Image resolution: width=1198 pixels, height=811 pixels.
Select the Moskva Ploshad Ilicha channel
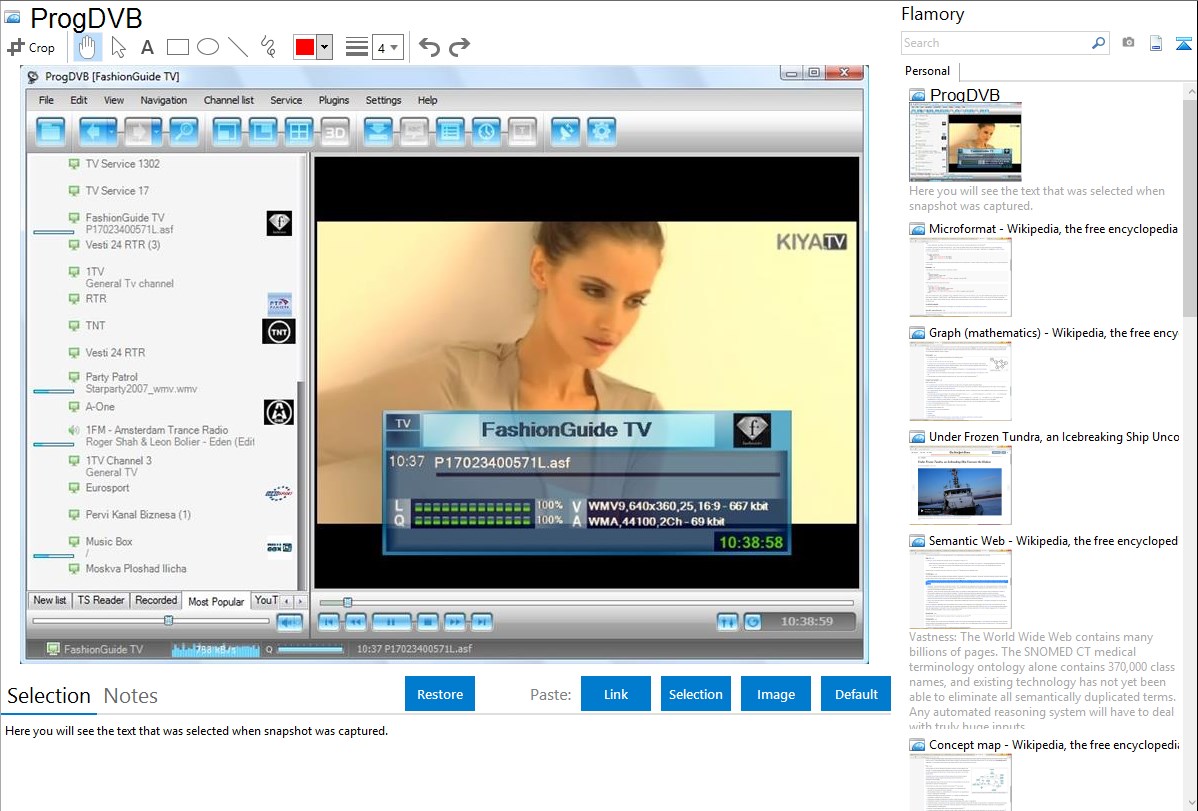pyautogui.click(x=135, y=569)
